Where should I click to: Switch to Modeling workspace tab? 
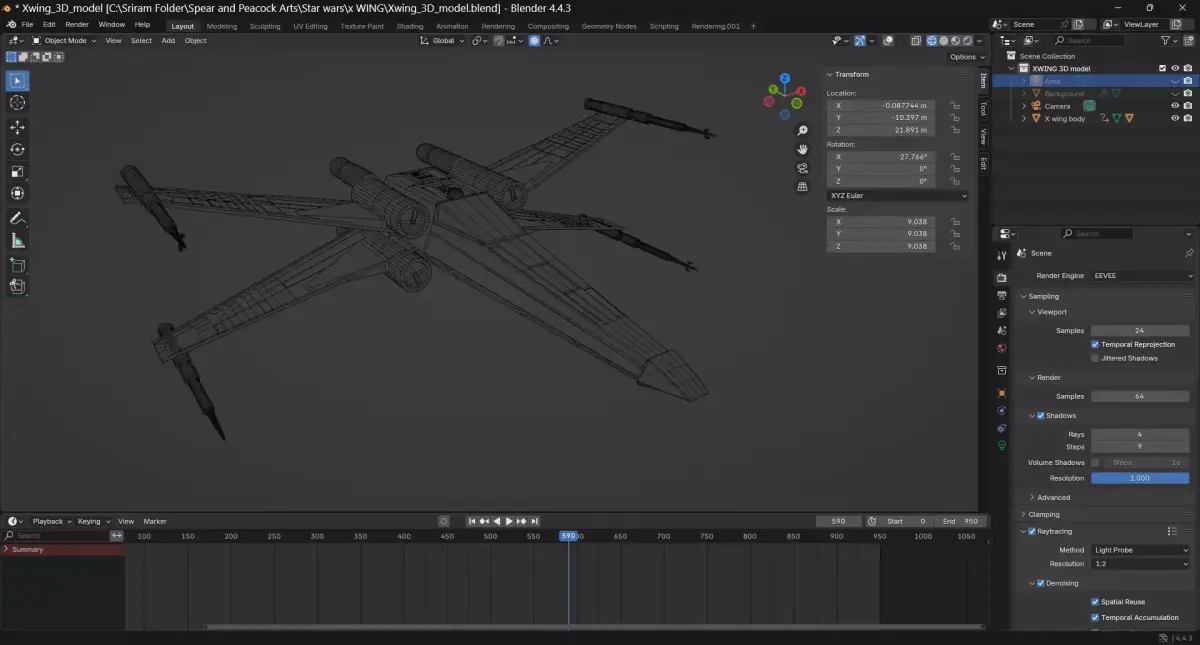(222, 26)
